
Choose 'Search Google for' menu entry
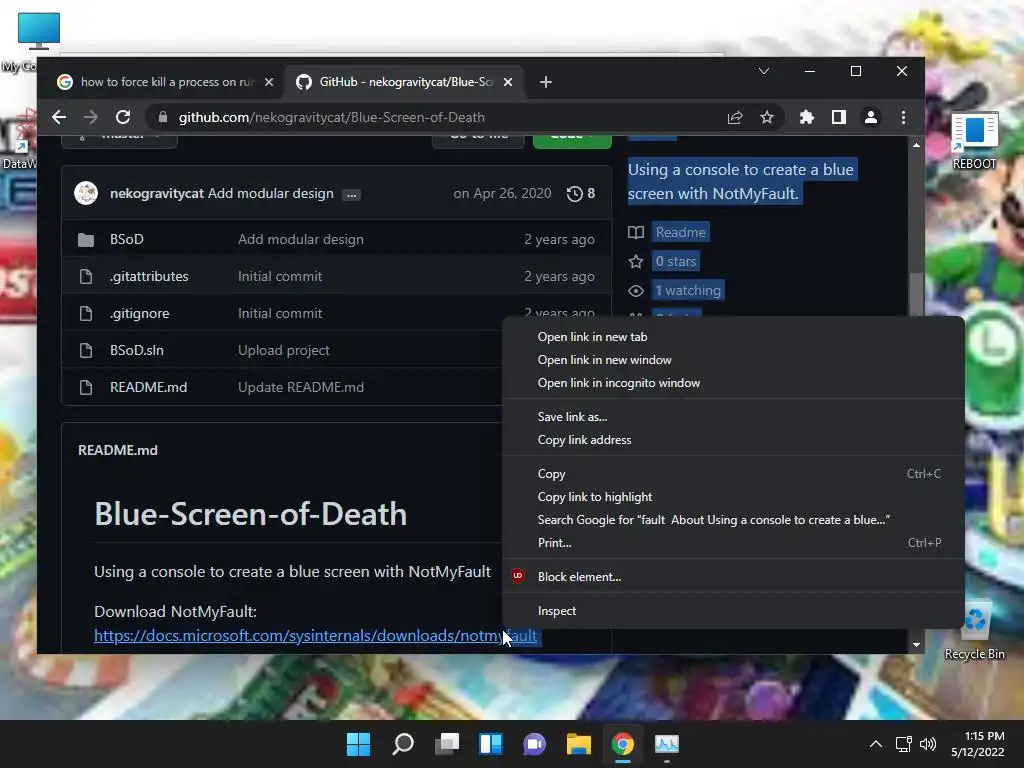733,520
